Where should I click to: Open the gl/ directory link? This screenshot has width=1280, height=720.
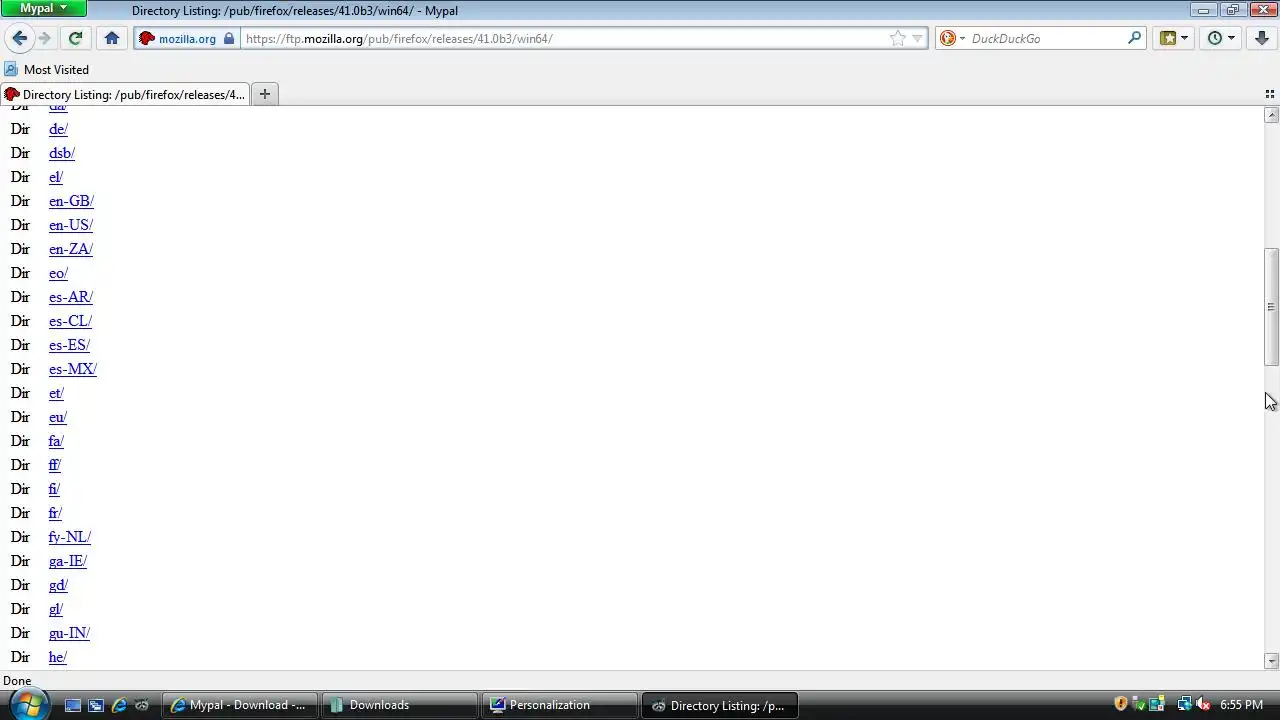pyautogui.click(x=56, y=609)
